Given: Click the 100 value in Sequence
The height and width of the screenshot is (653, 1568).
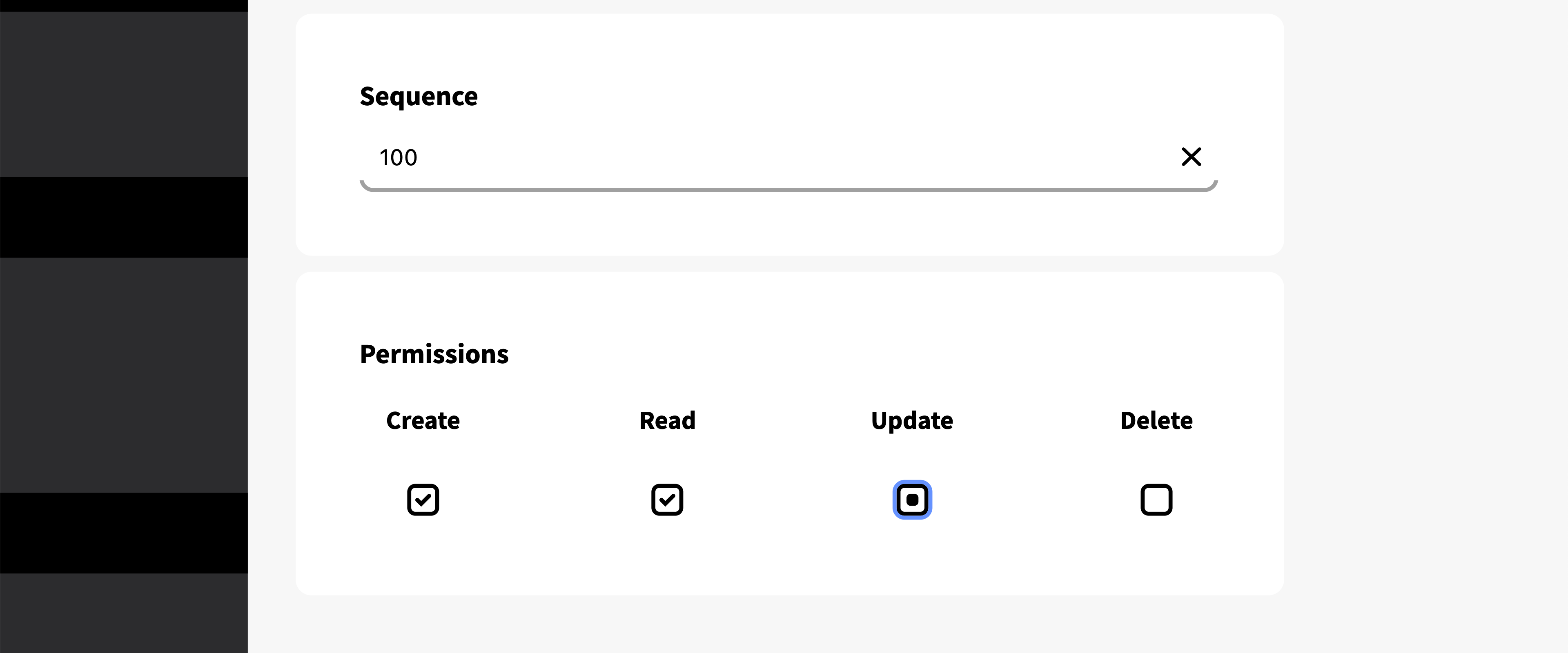Looking at the screenshot, I should pos(398,158).
